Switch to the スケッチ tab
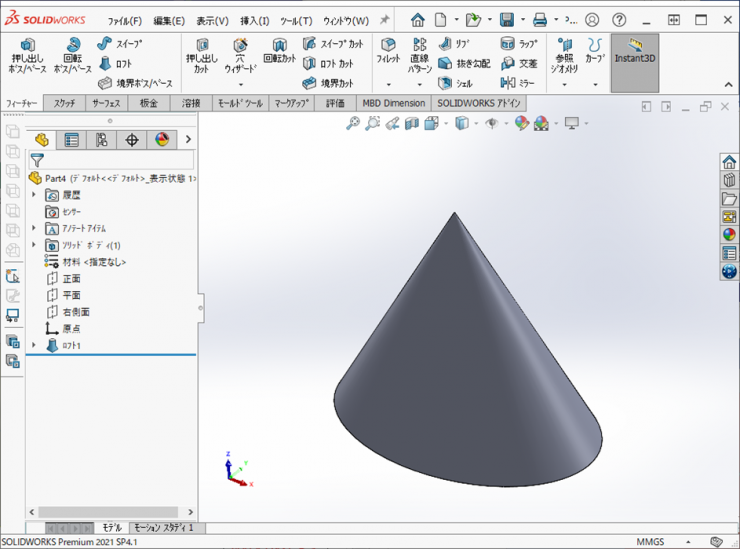Image resolution: width=740 pixels, height=549 pixels. (64, 103)
